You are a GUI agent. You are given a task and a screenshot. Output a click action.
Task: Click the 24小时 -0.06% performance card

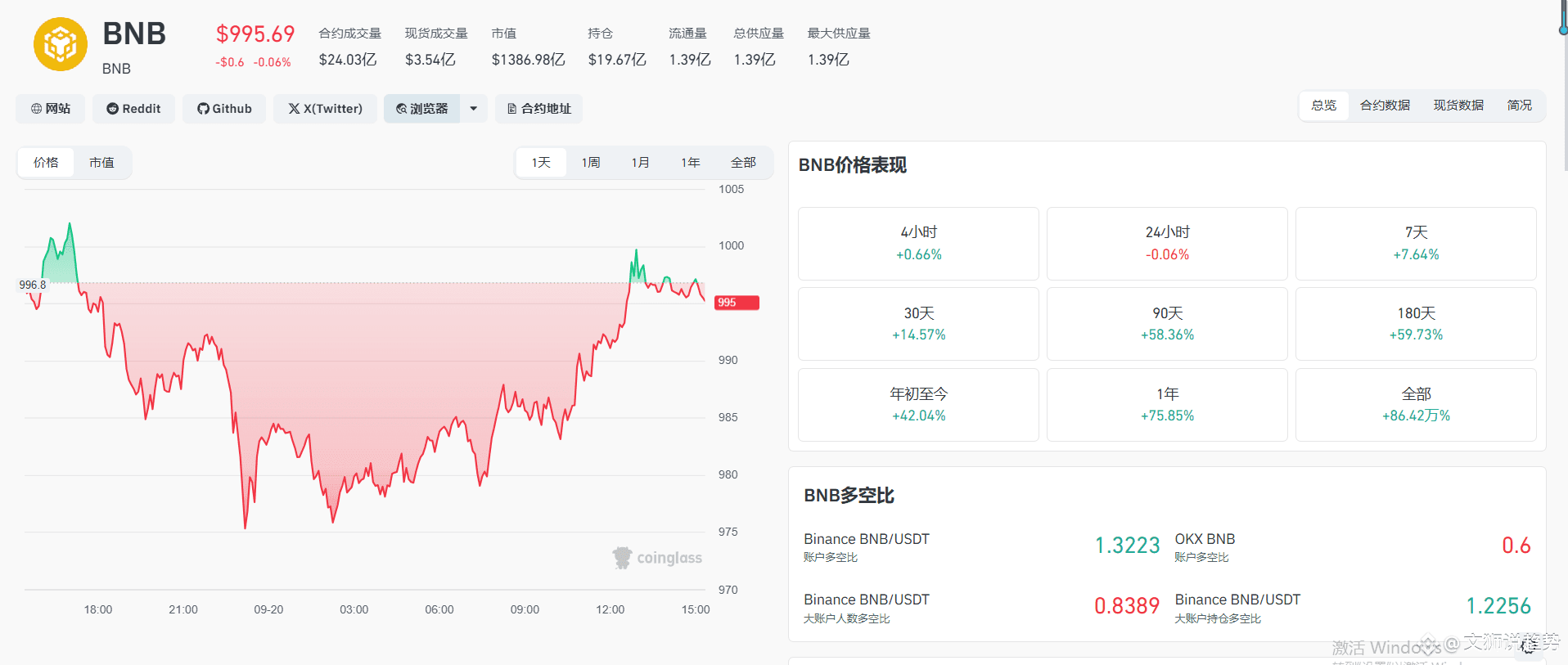tap(1167, 244)
